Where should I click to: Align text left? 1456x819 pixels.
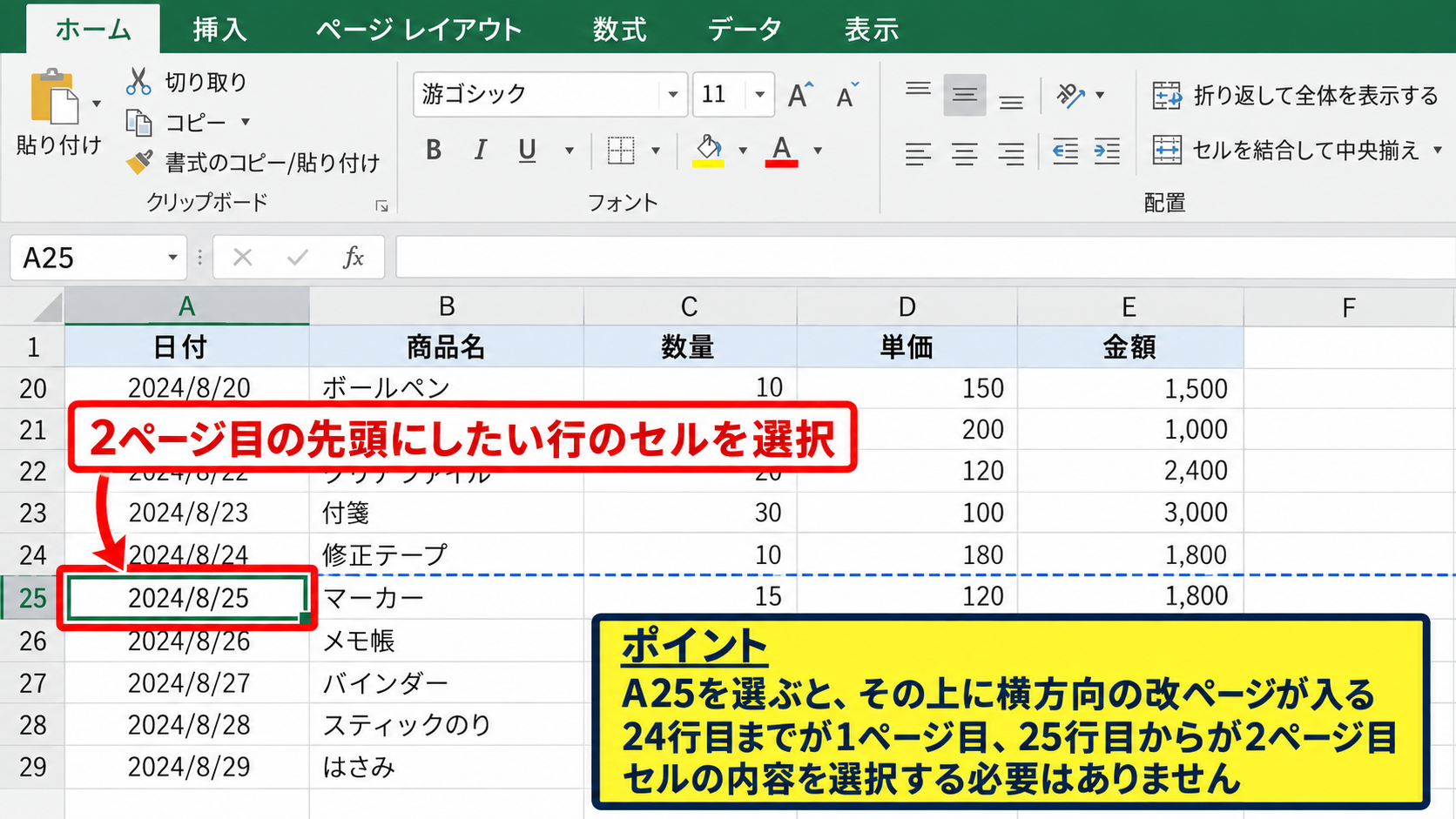pos(918,153)
